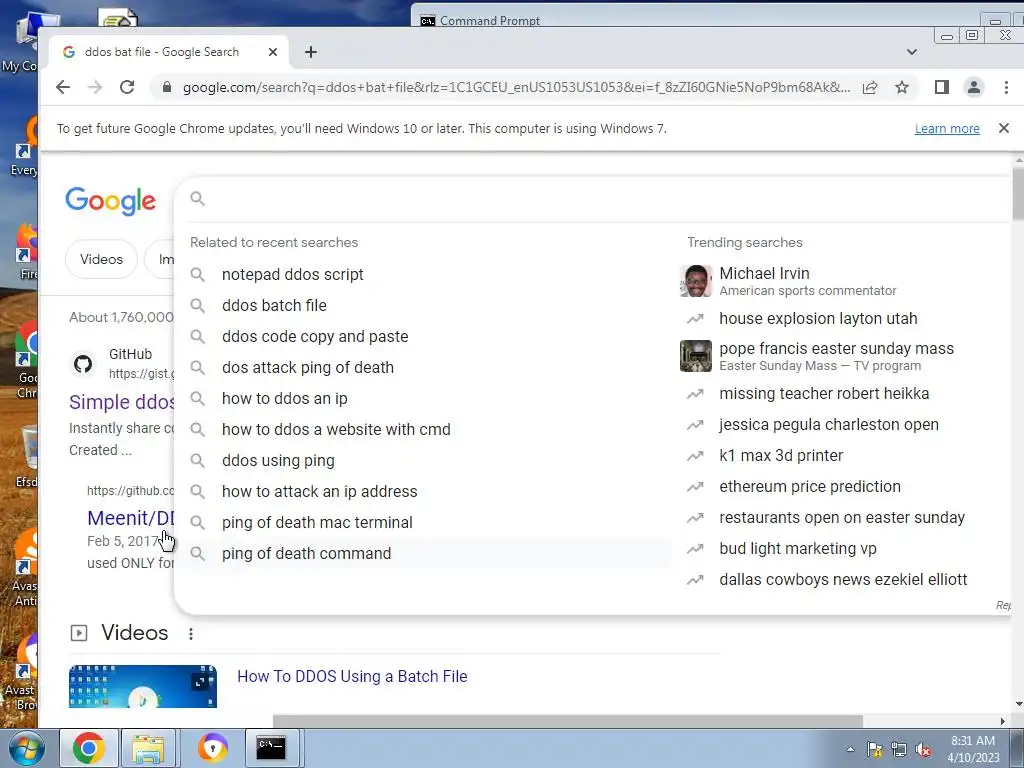Screen dimensions: 1024x768
Task: Open the Chrome profile avatar
Action: [974, 87]
